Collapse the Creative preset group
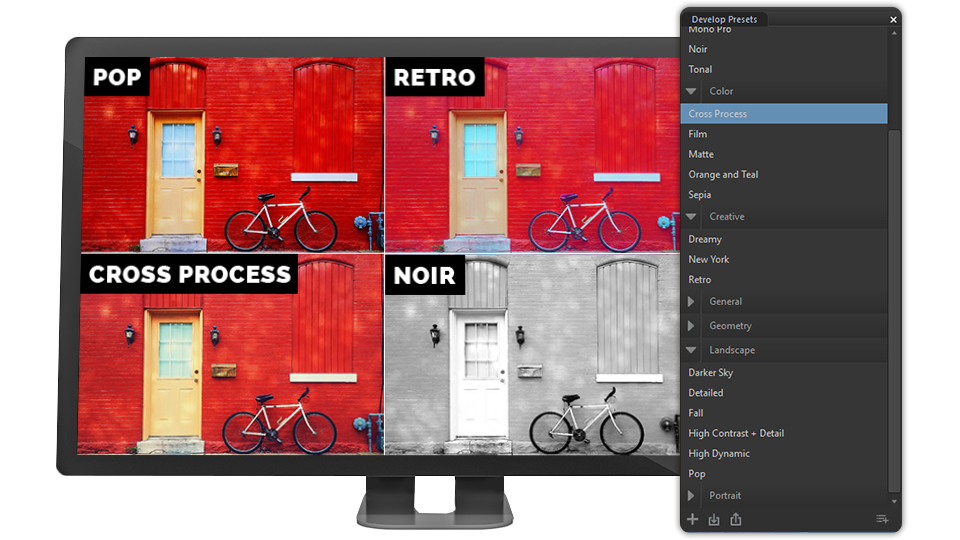960x540 pixels. [691, 216]
